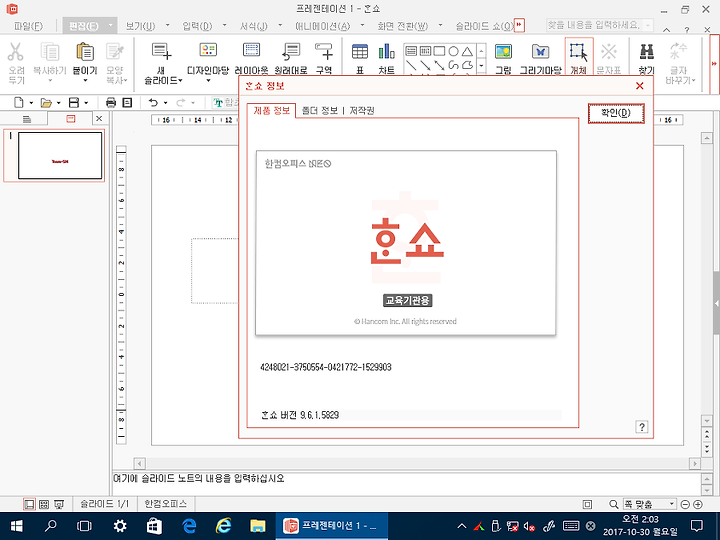Expand the Design Template dropdown arrow

point(208,81)
